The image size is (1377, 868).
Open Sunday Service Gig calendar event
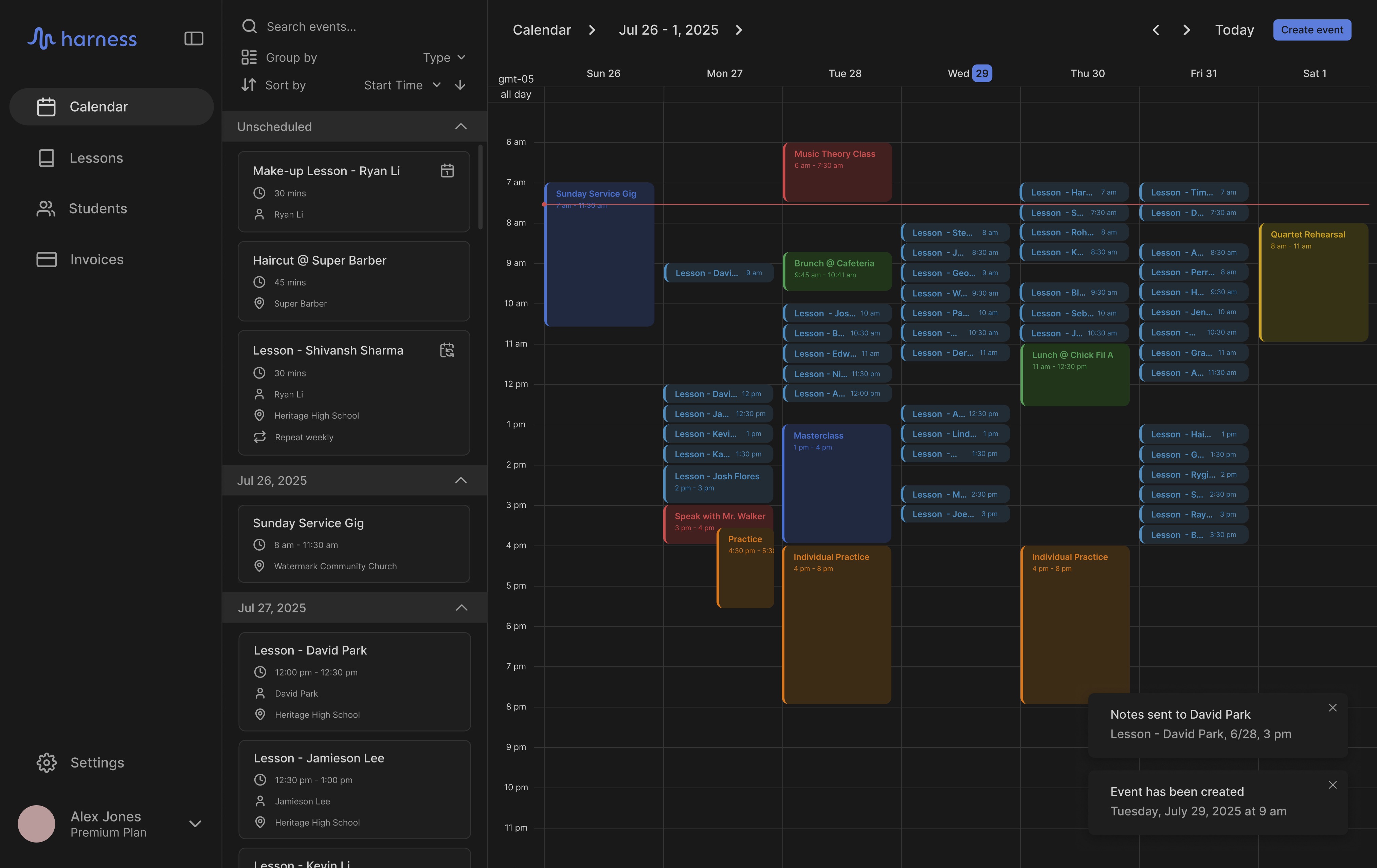599,255
